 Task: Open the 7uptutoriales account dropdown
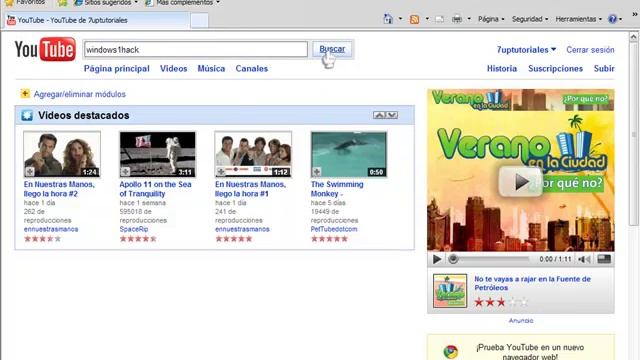tap(526, 50)
